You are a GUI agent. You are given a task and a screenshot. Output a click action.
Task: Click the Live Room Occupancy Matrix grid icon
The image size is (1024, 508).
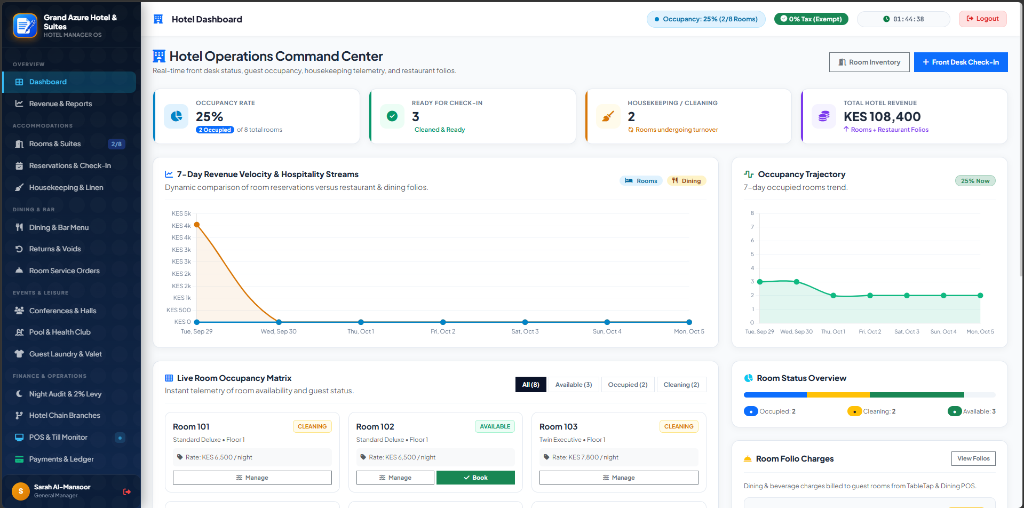point(169,378)
